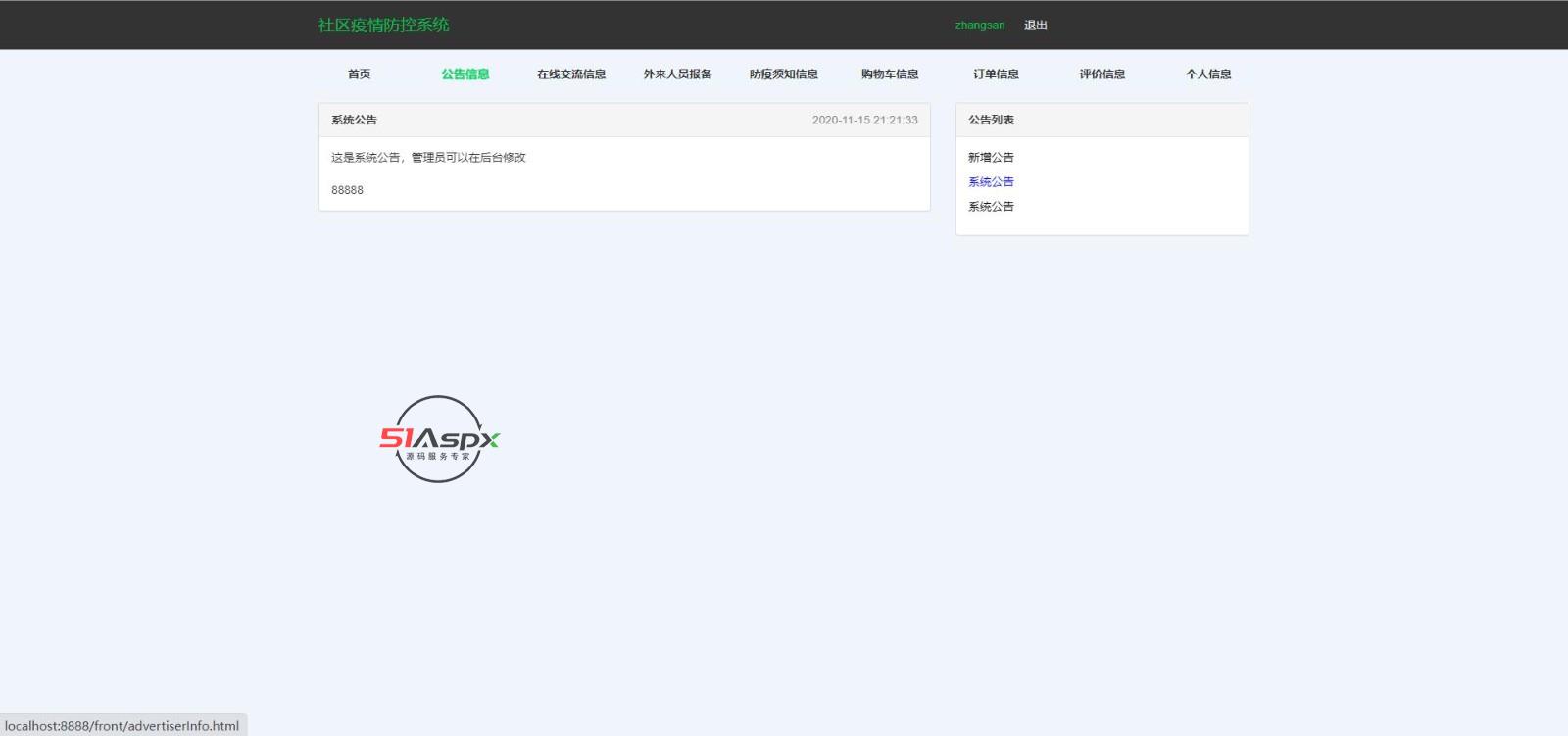Viewport: 1568px width, 736px height.
Task: Click the zhangsan username link
Action: [979, 25]
